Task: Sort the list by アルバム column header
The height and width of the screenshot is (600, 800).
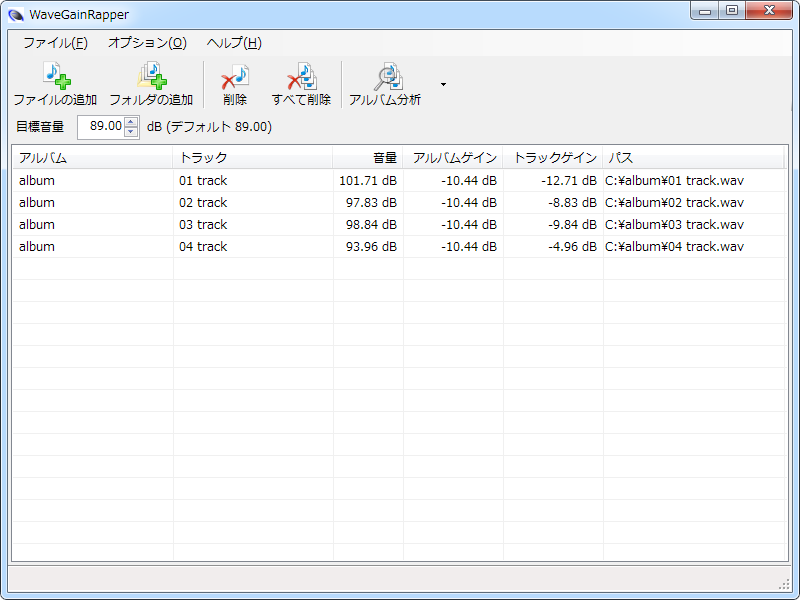Action: 92,158
